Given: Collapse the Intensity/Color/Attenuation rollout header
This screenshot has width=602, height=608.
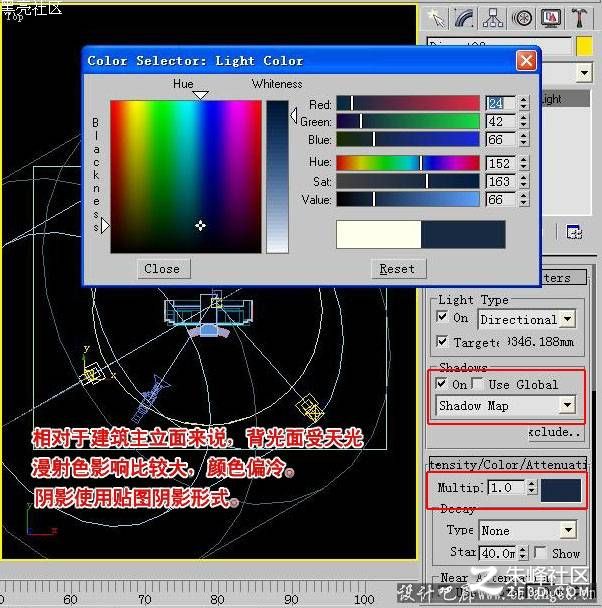Looking at the screenshot, I should pos(508,464).
